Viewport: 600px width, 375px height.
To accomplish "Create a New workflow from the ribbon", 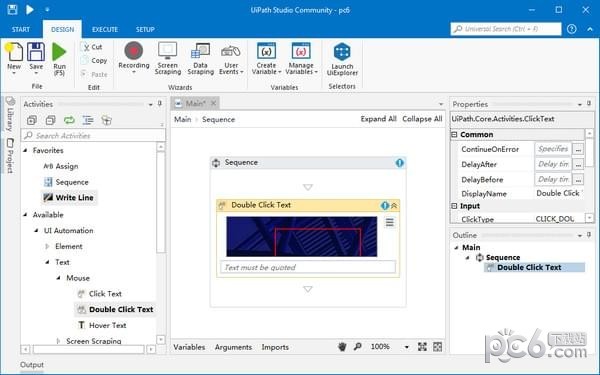I will tap(14, 58).
